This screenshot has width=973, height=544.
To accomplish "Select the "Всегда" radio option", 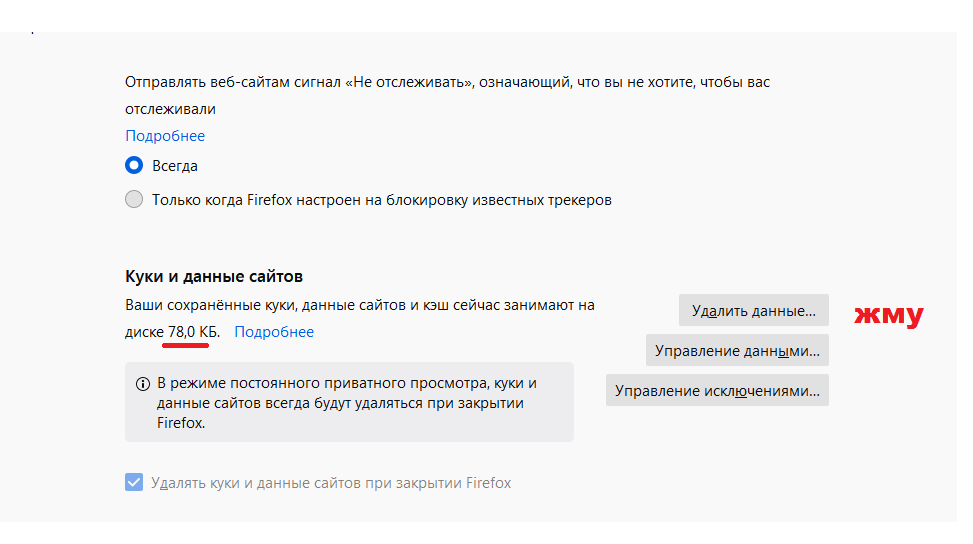I will 134,166.
